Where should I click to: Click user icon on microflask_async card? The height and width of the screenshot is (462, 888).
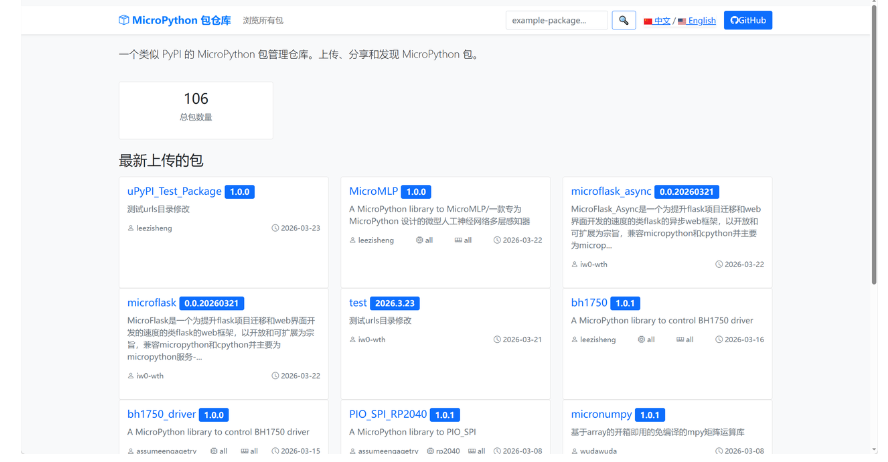(x=574, y=264)
